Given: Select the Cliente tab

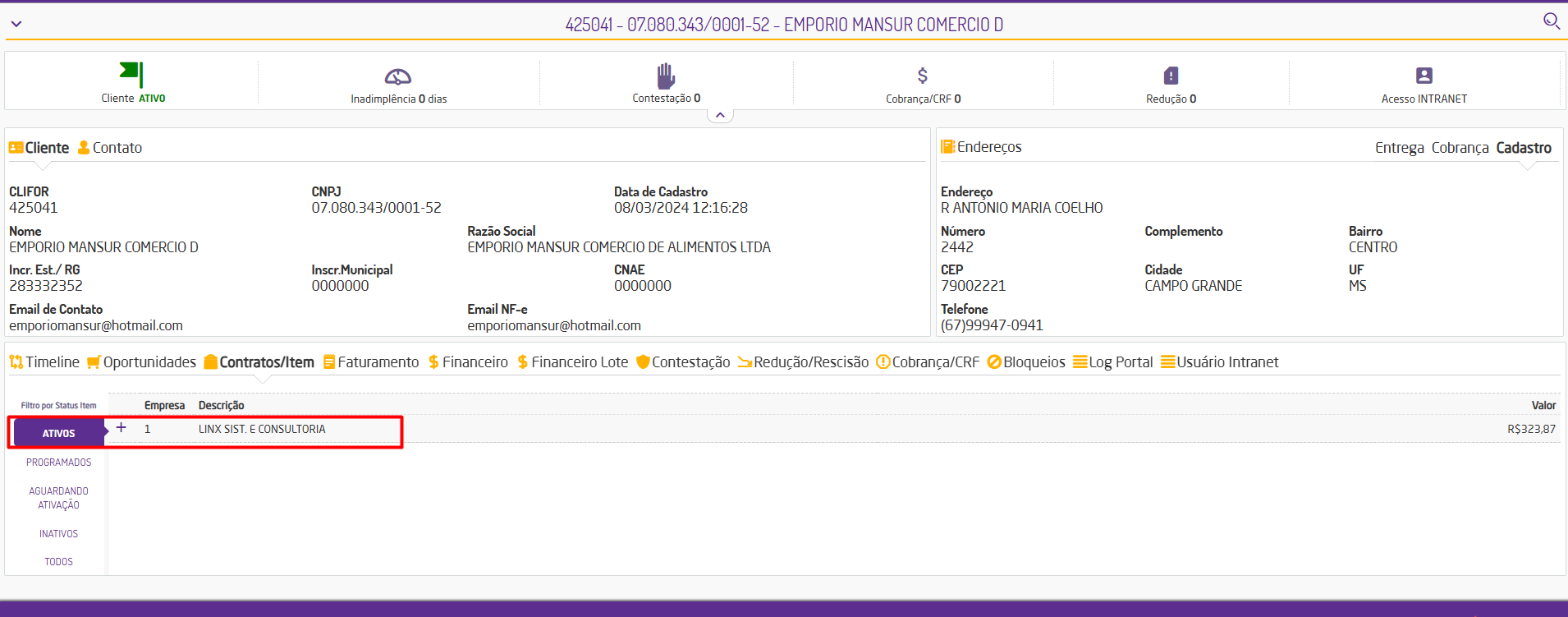Looking at the screenshot, I should click(x=39, y=148).
